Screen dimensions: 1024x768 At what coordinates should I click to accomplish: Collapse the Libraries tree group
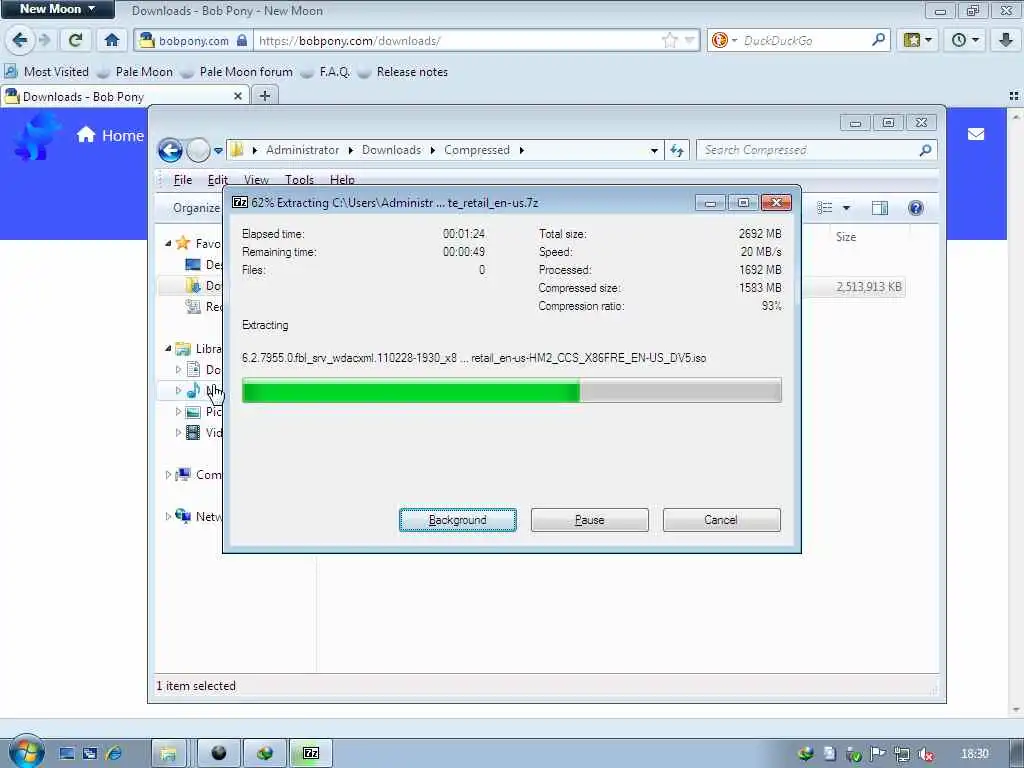168,348
